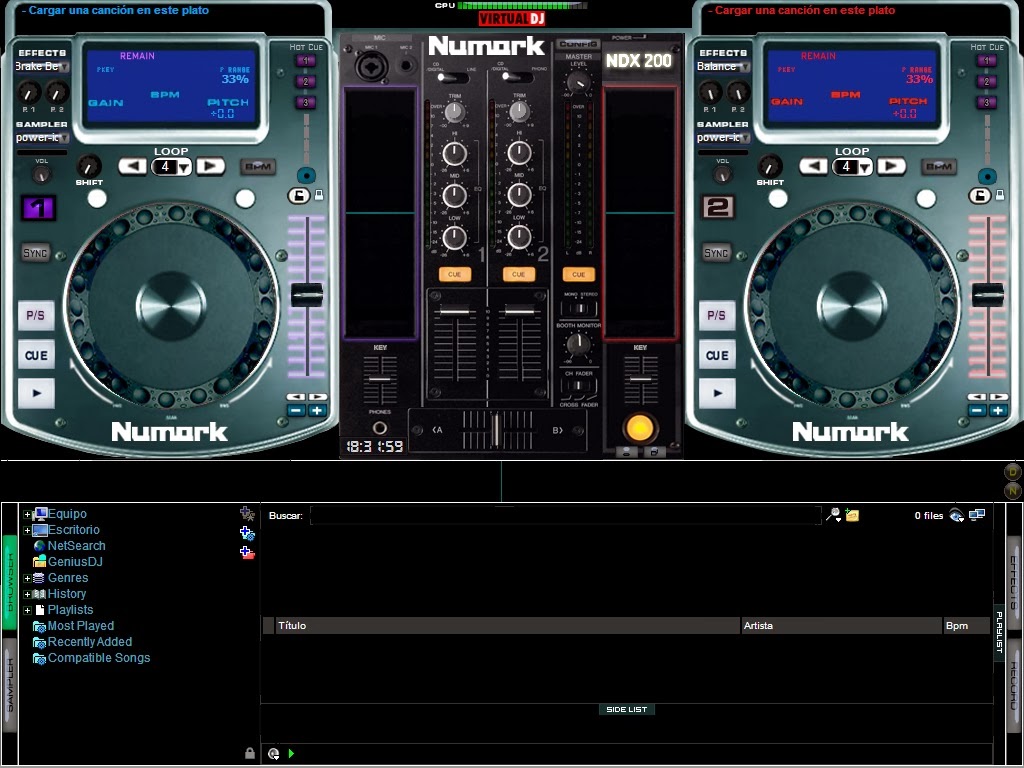Image resolution: width=1024 pixels, height=768 pixels.
Task: Expand the Playlists tree item
Action: [x=26, y=610]
